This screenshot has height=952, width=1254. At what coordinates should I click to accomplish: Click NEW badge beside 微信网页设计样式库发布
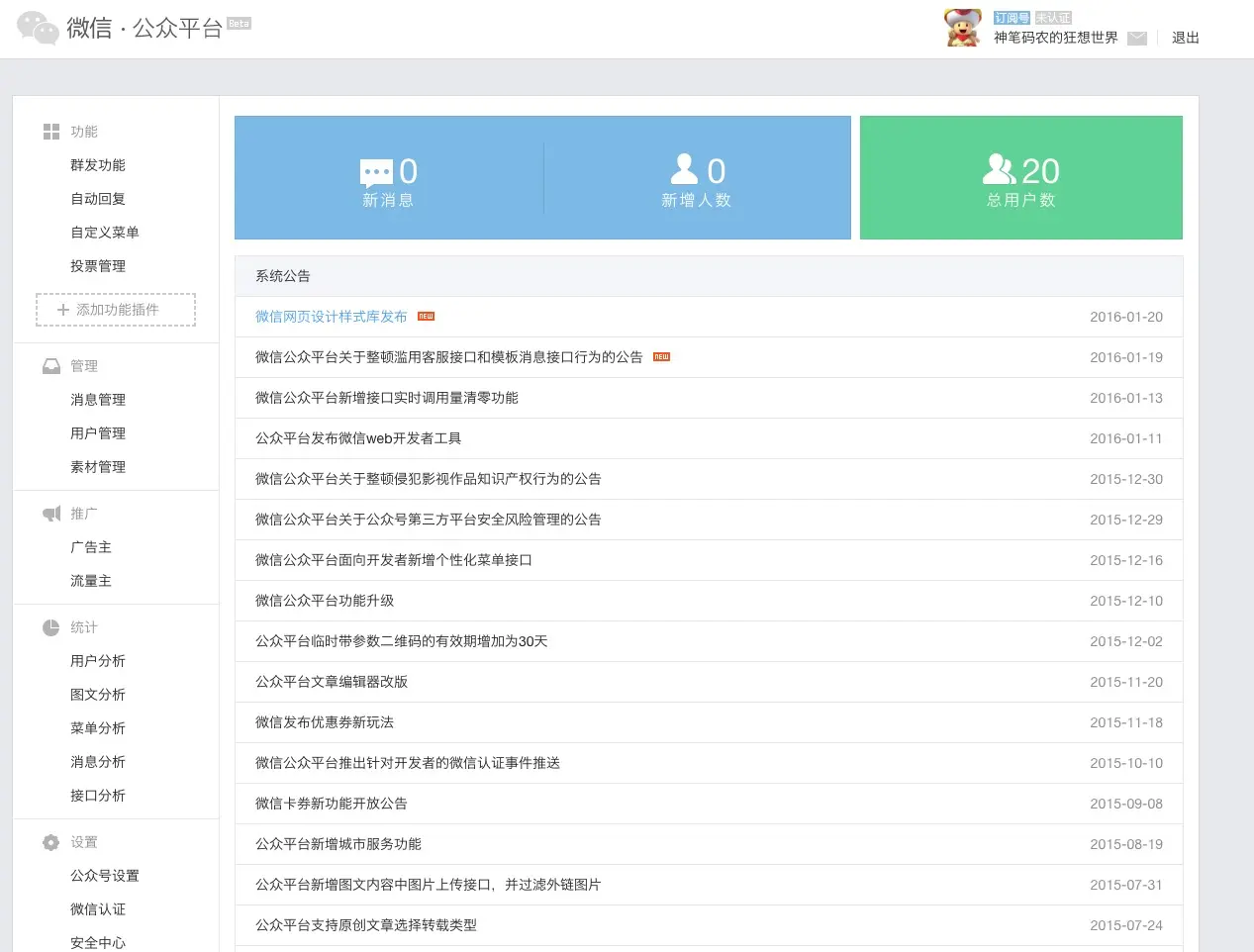click(426, 317)
